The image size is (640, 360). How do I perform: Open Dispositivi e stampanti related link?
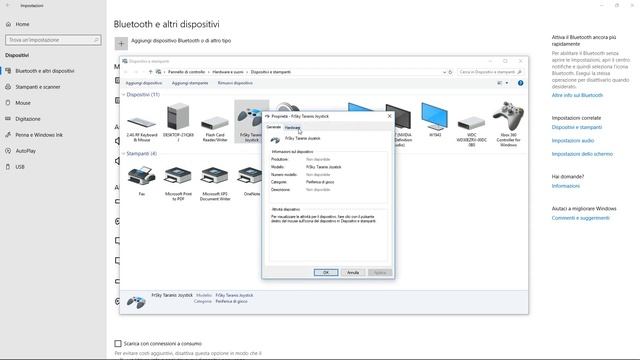point(577,127)
